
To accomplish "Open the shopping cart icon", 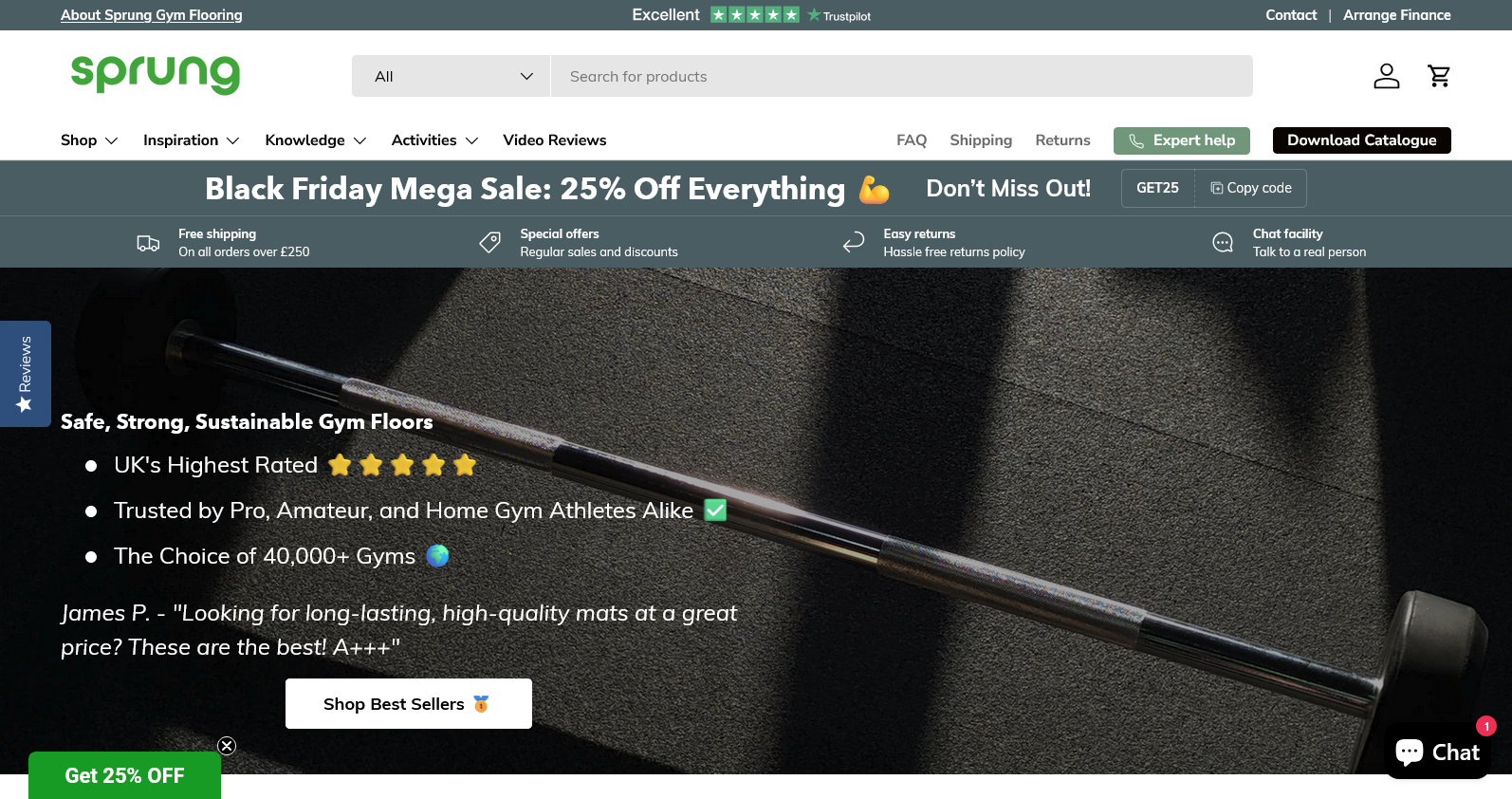I will pyautogui.click(x=1439, y=76).
